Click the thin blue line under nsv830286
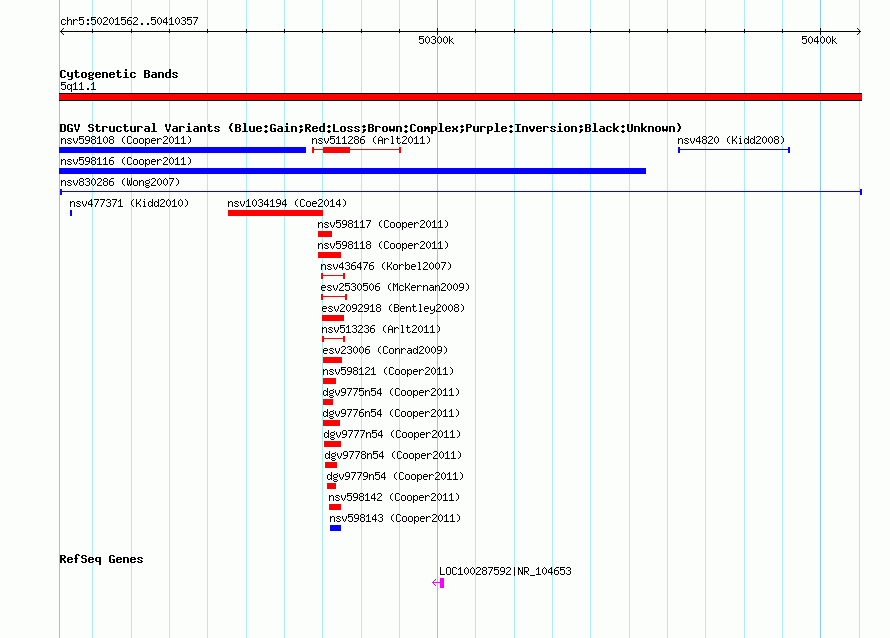The height and width of the screenshot is (638, 890). (x=461, y=192)
